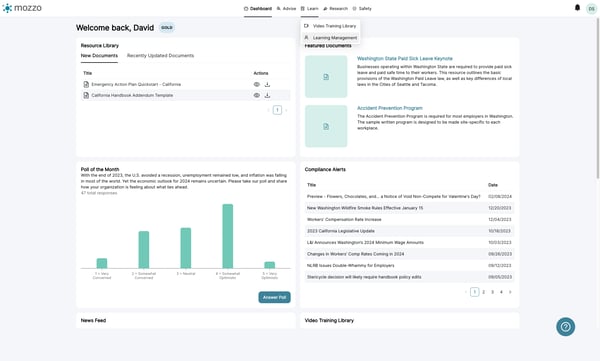Previous page arrow in Resource Library
The height and width of the screenshot is (361, 600).
(x=269, y=110)
